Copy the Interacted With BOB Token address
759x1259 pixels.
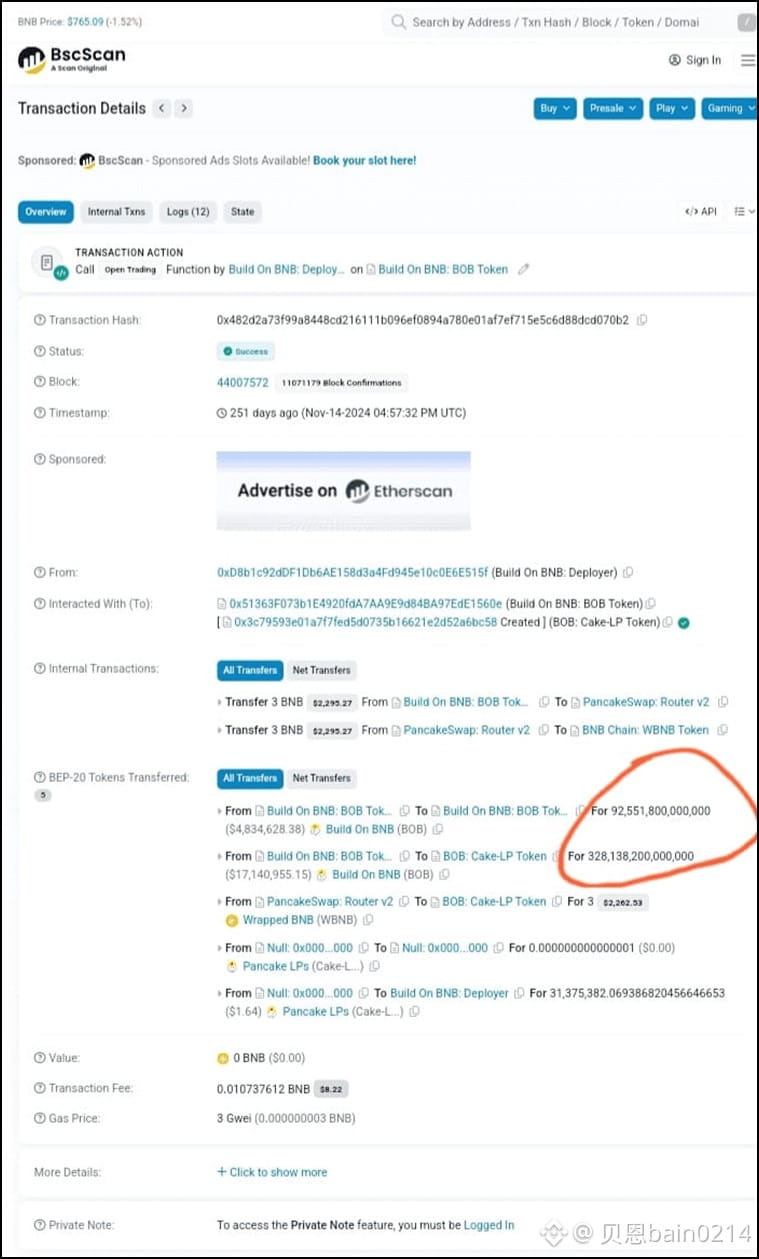(650, 604)
